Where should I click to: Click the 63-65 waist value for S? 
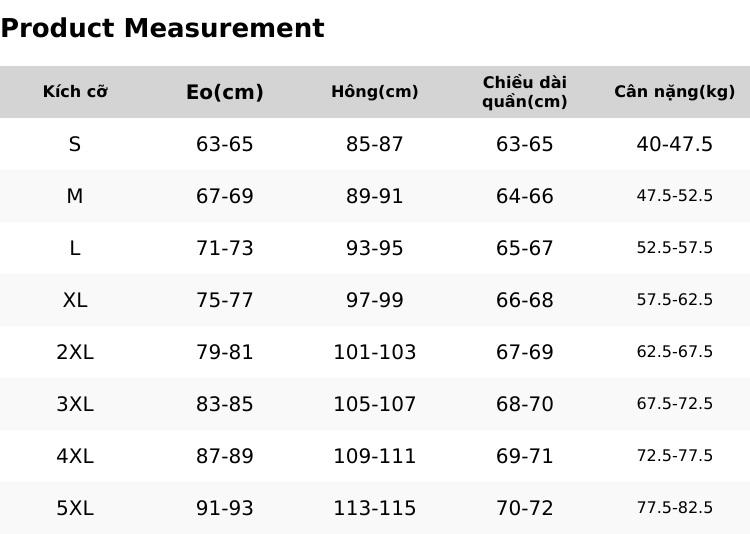[x=225, y=144]
